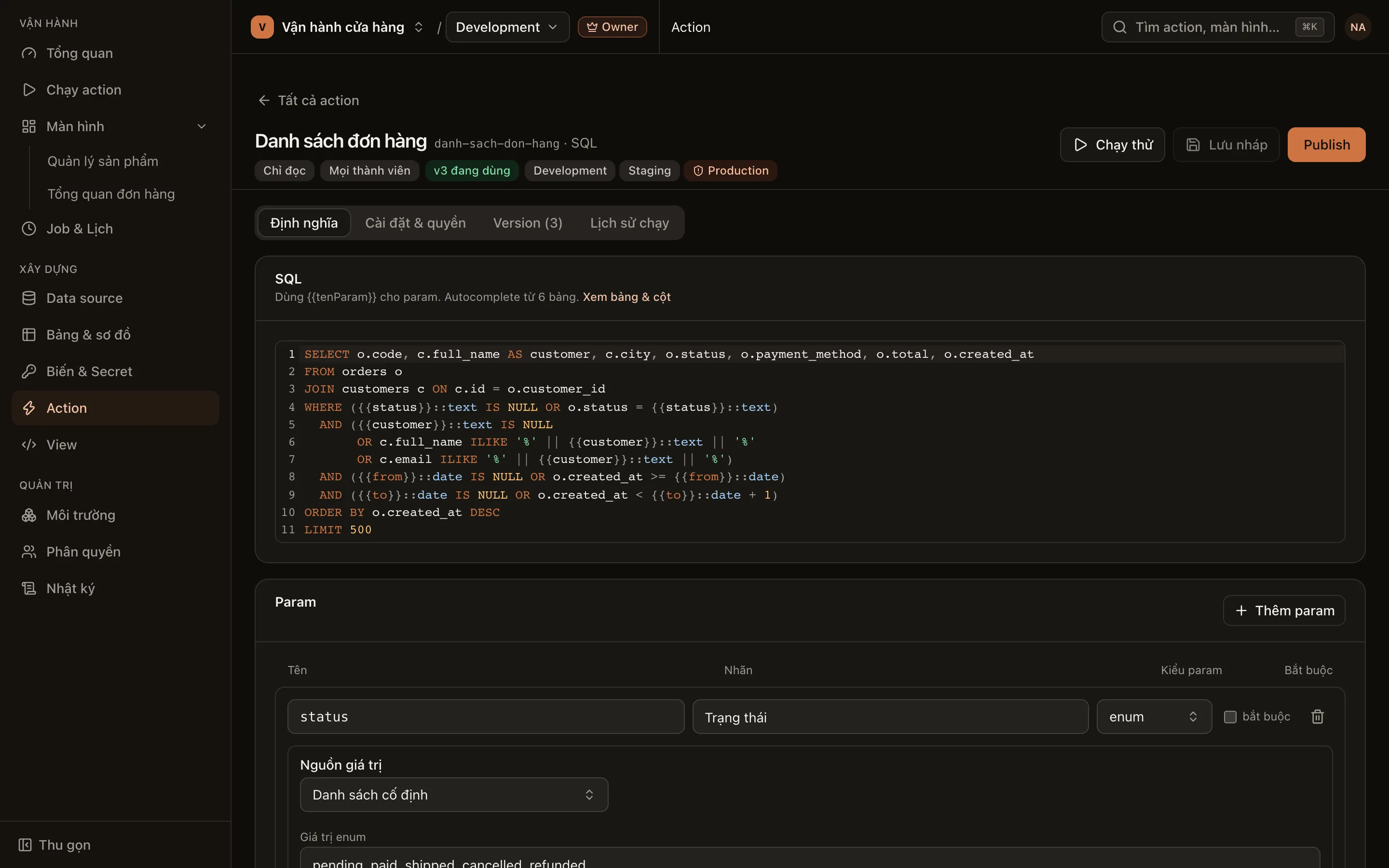1389x868 pixels.
Task: Go to Bảng & sơ đồ
Action: (115, 335)
